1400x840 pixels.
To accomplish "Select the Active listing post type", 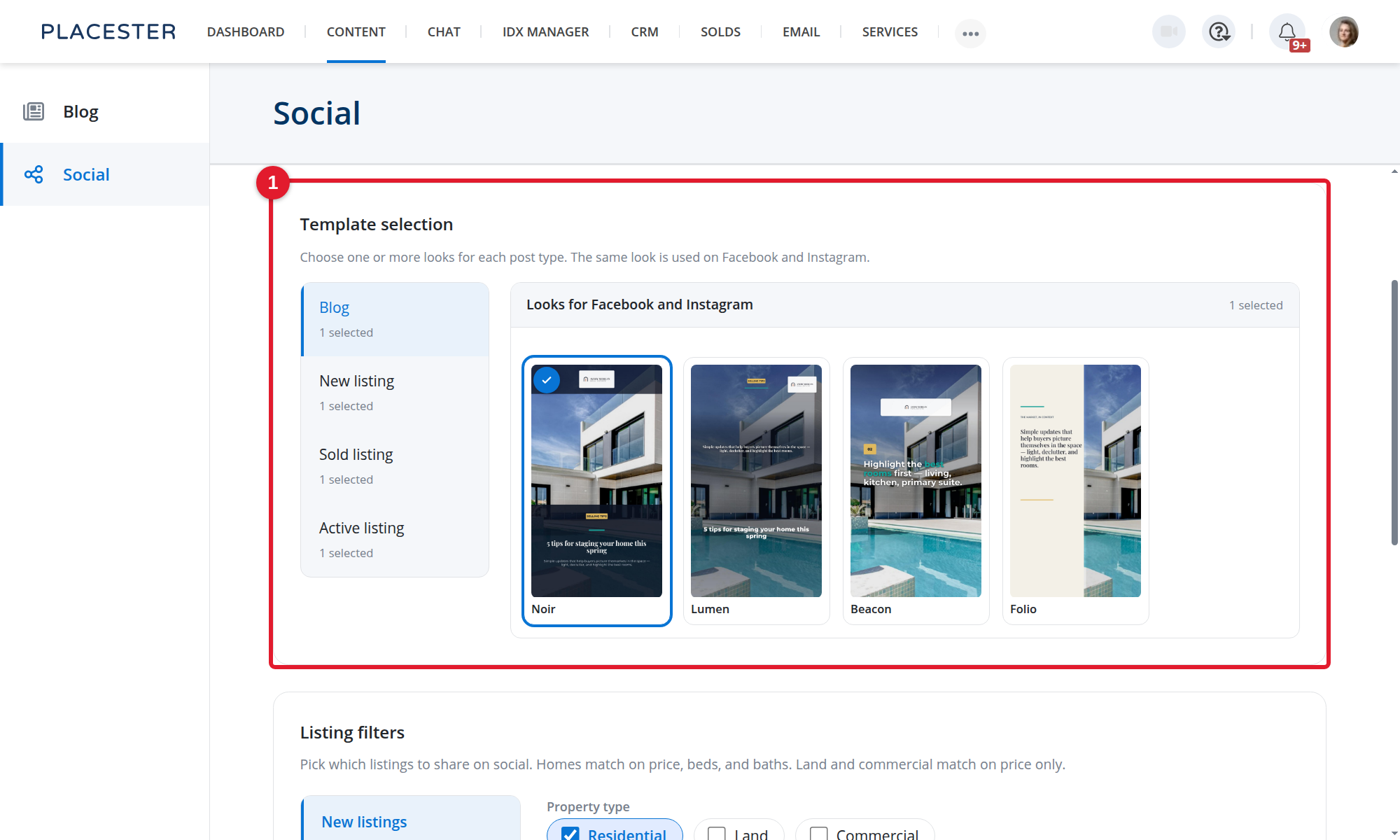I will point(395,540).
